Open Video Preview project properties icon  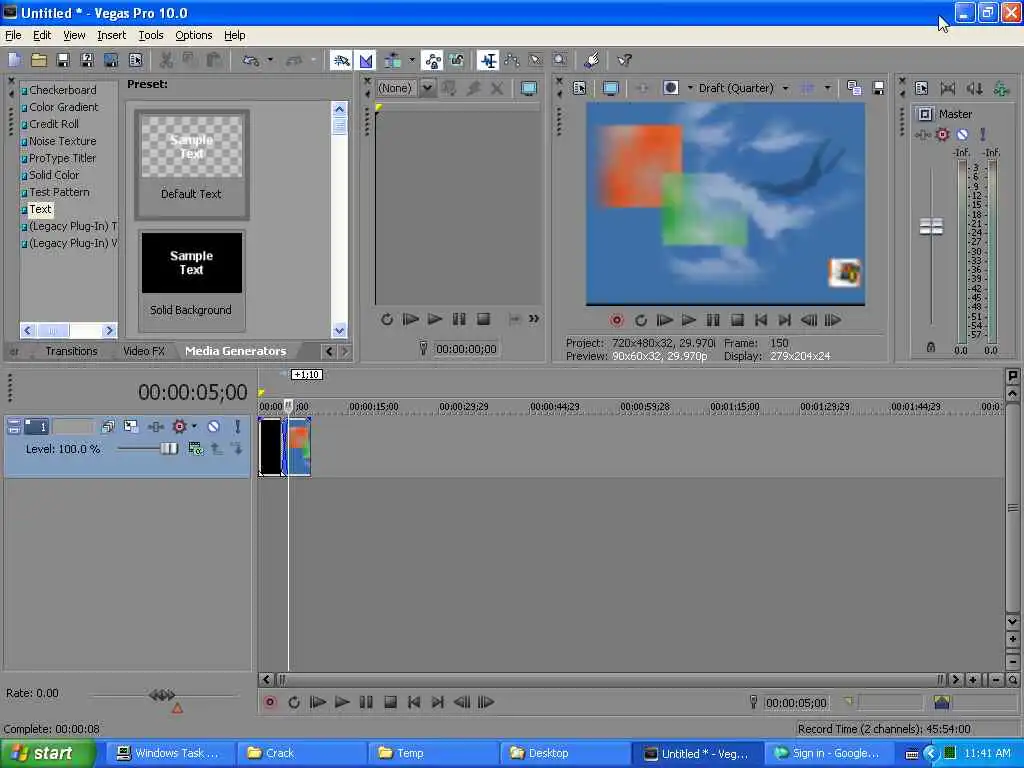579,88
